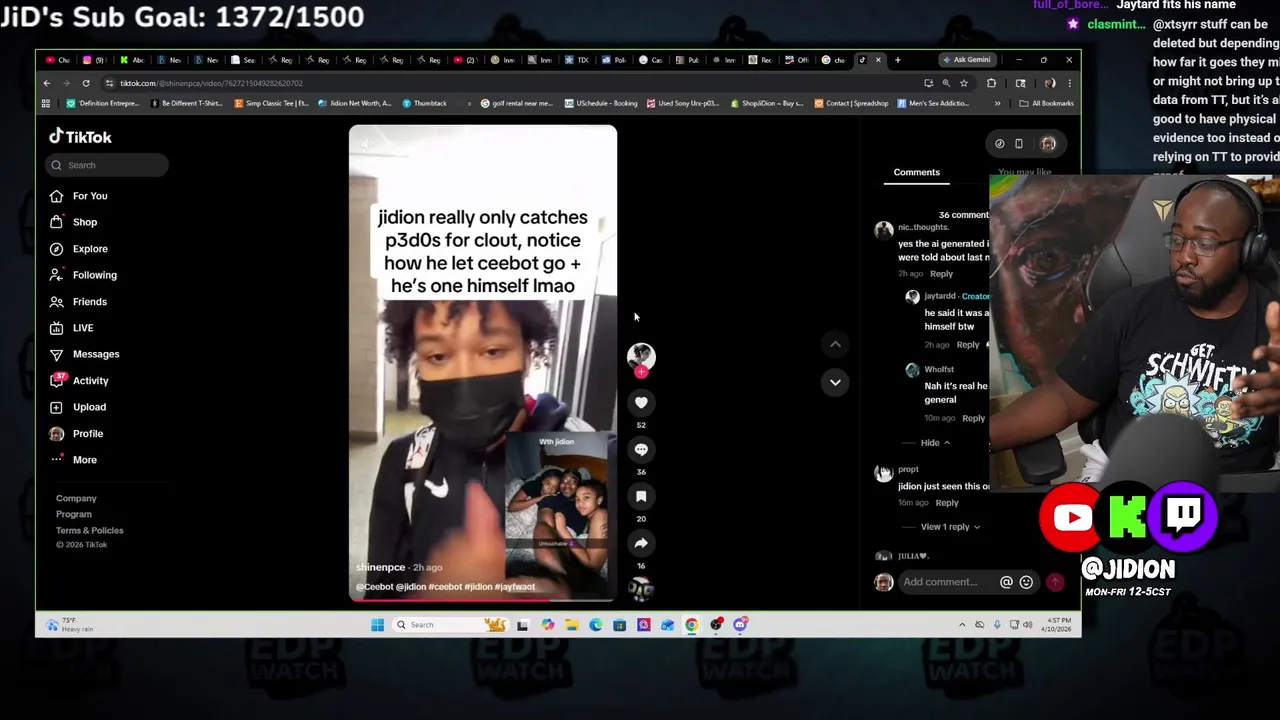The width and height of the screenshot is (1280, 720).
Task: Open the Thumbtack bookmark
Action: [425, 103]
